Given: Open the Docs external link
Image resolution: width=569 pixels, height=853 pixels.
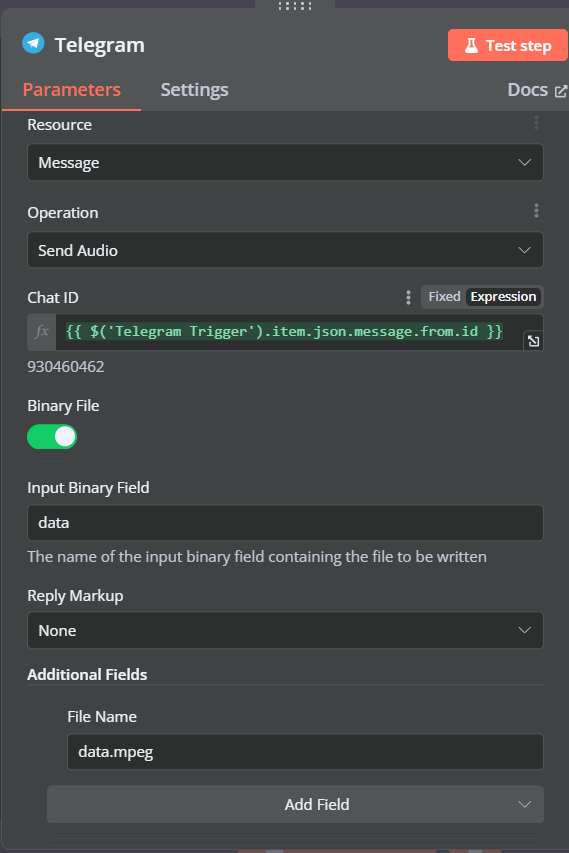Looking at the screenshot, I should [537, 90].
